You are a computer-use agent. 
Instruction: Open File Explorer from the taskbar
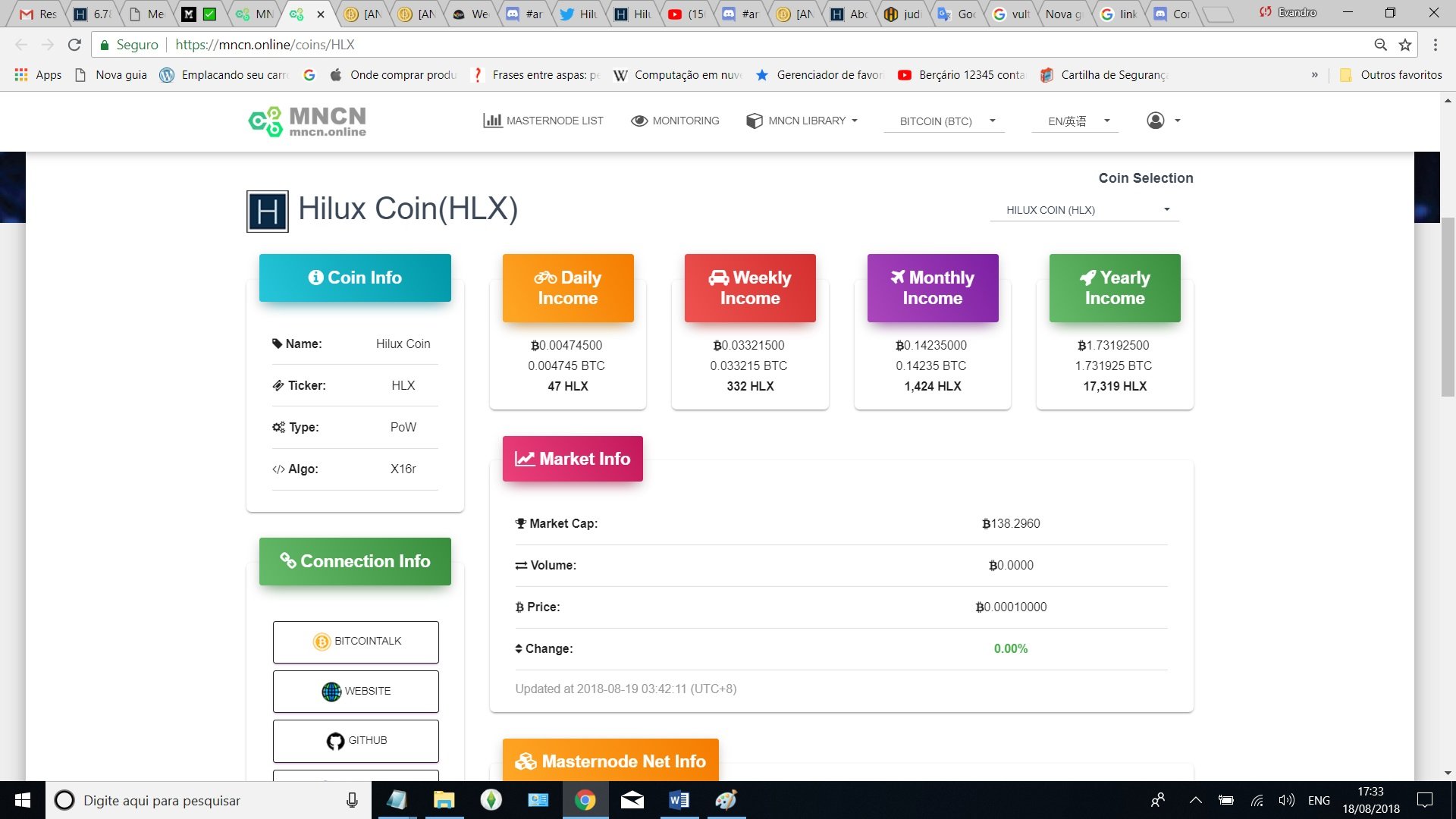pos(444,800)
